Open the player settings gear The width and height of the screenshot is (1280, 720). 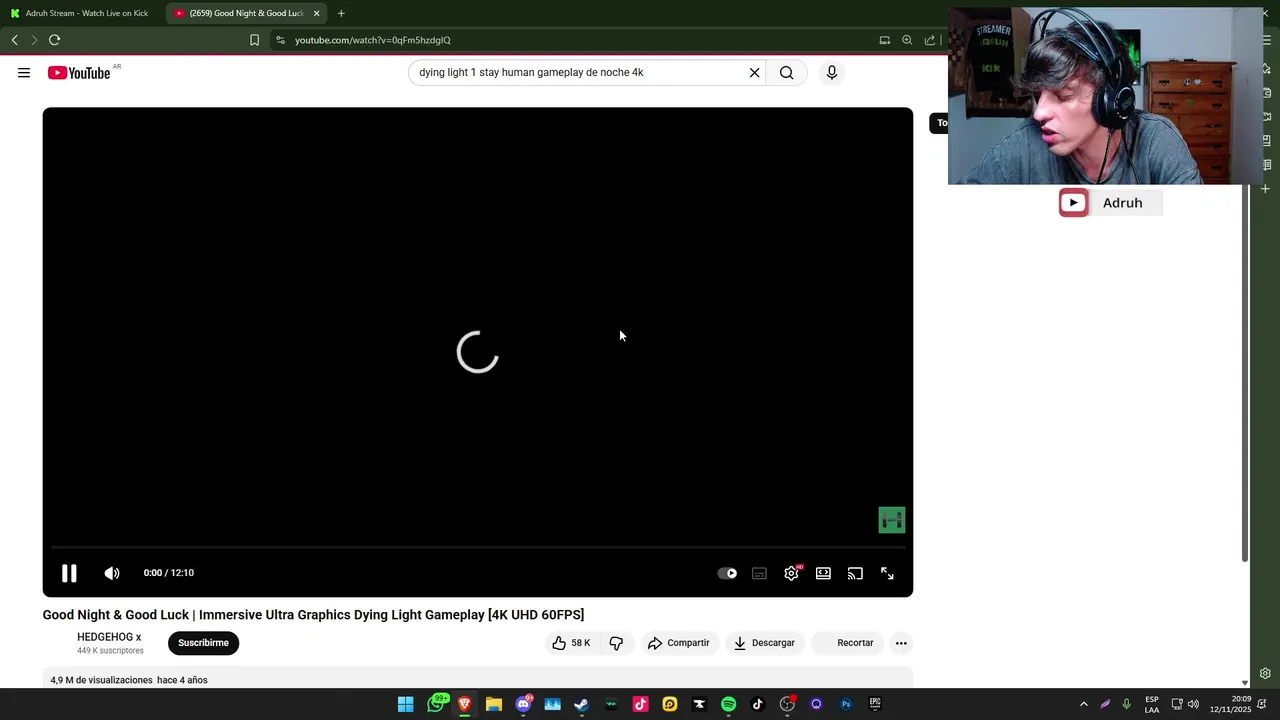click(x=791, y=574)
